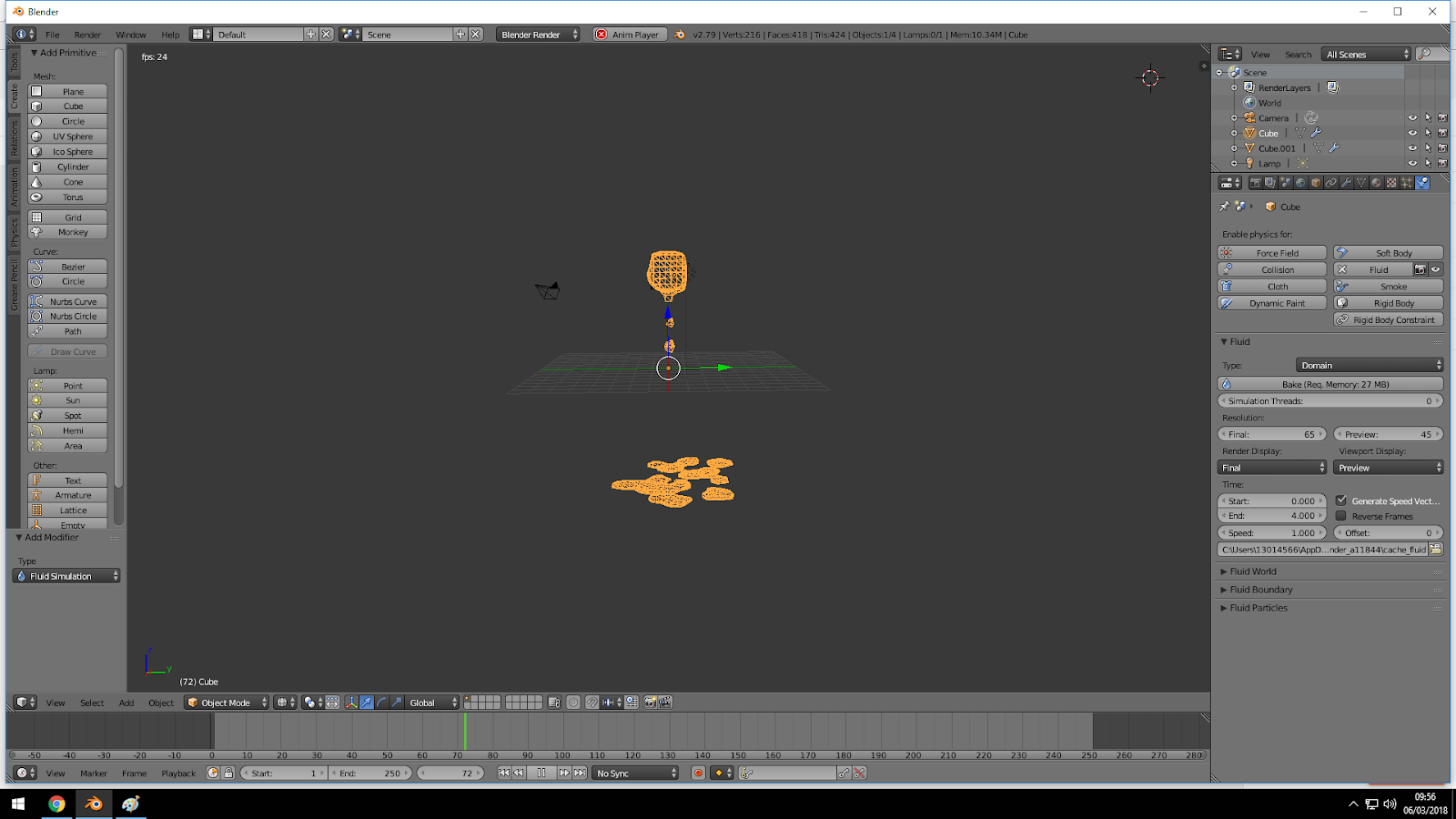
Task: Open the Render properties camera icon
Action: pos(1255,182)
